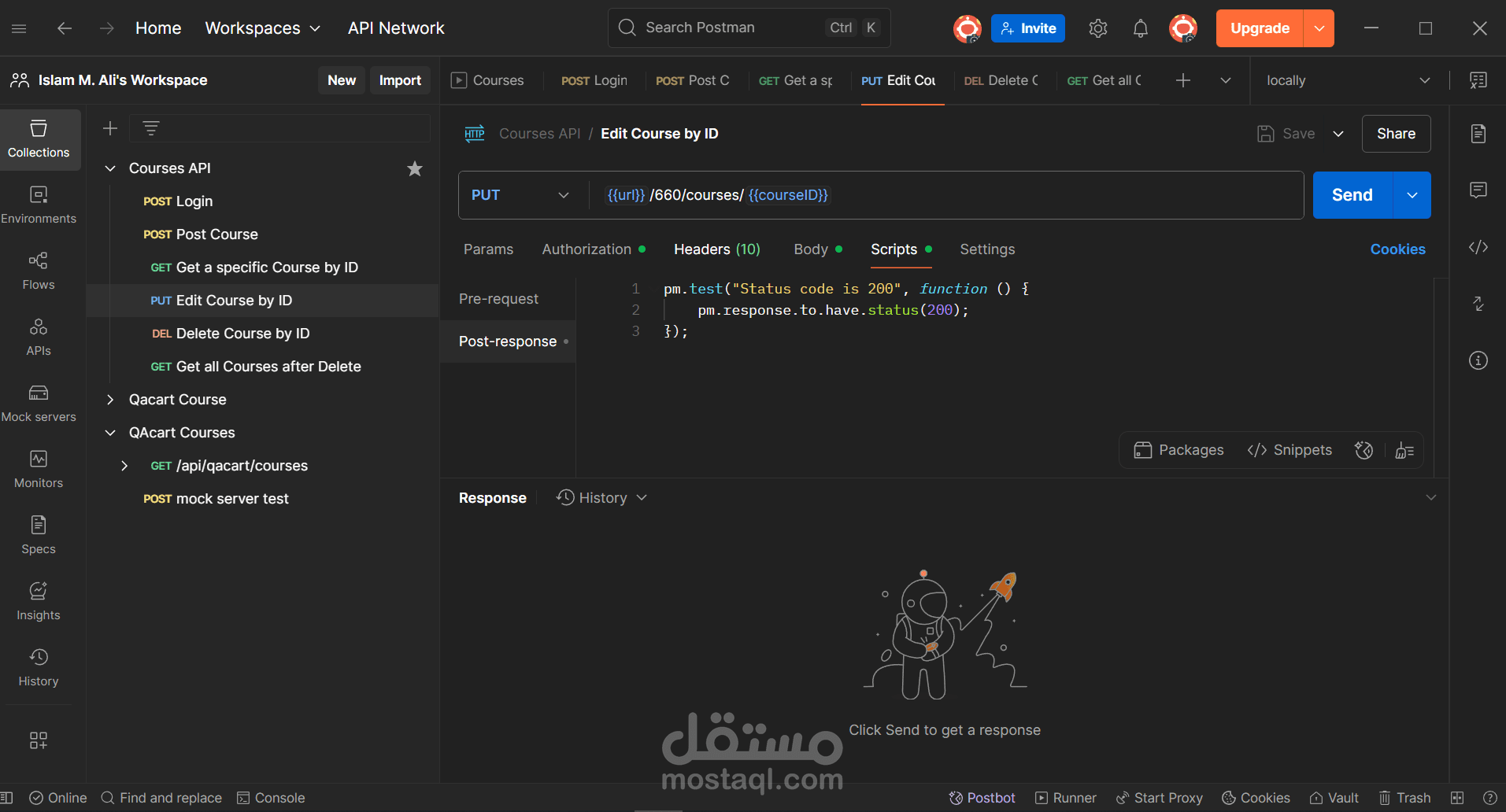
Task: Open the Workspaces dropdown
Action: point(263,28)
